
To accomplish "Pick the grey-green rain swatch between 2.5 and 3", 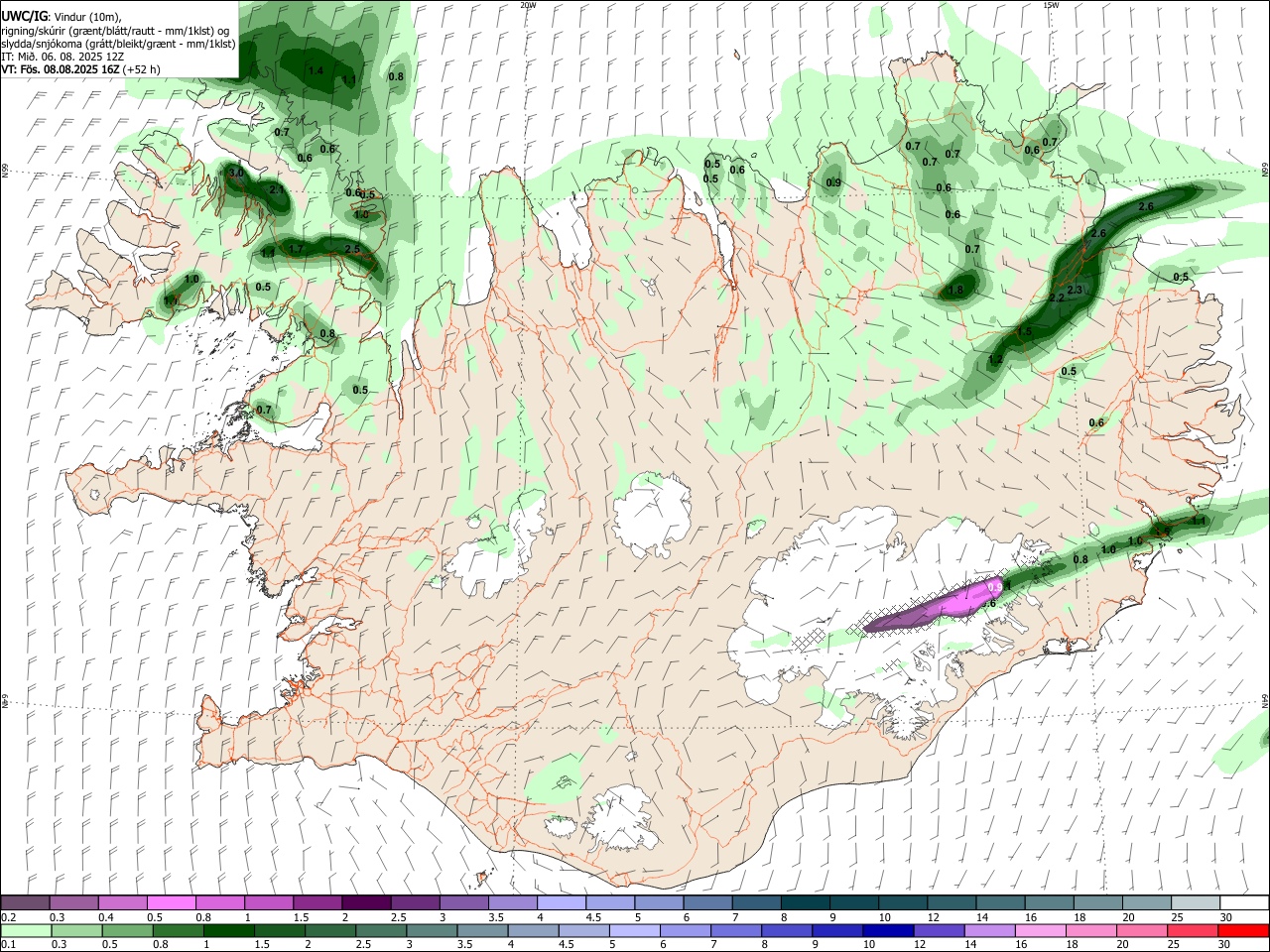I will click(x=382, y=931).
